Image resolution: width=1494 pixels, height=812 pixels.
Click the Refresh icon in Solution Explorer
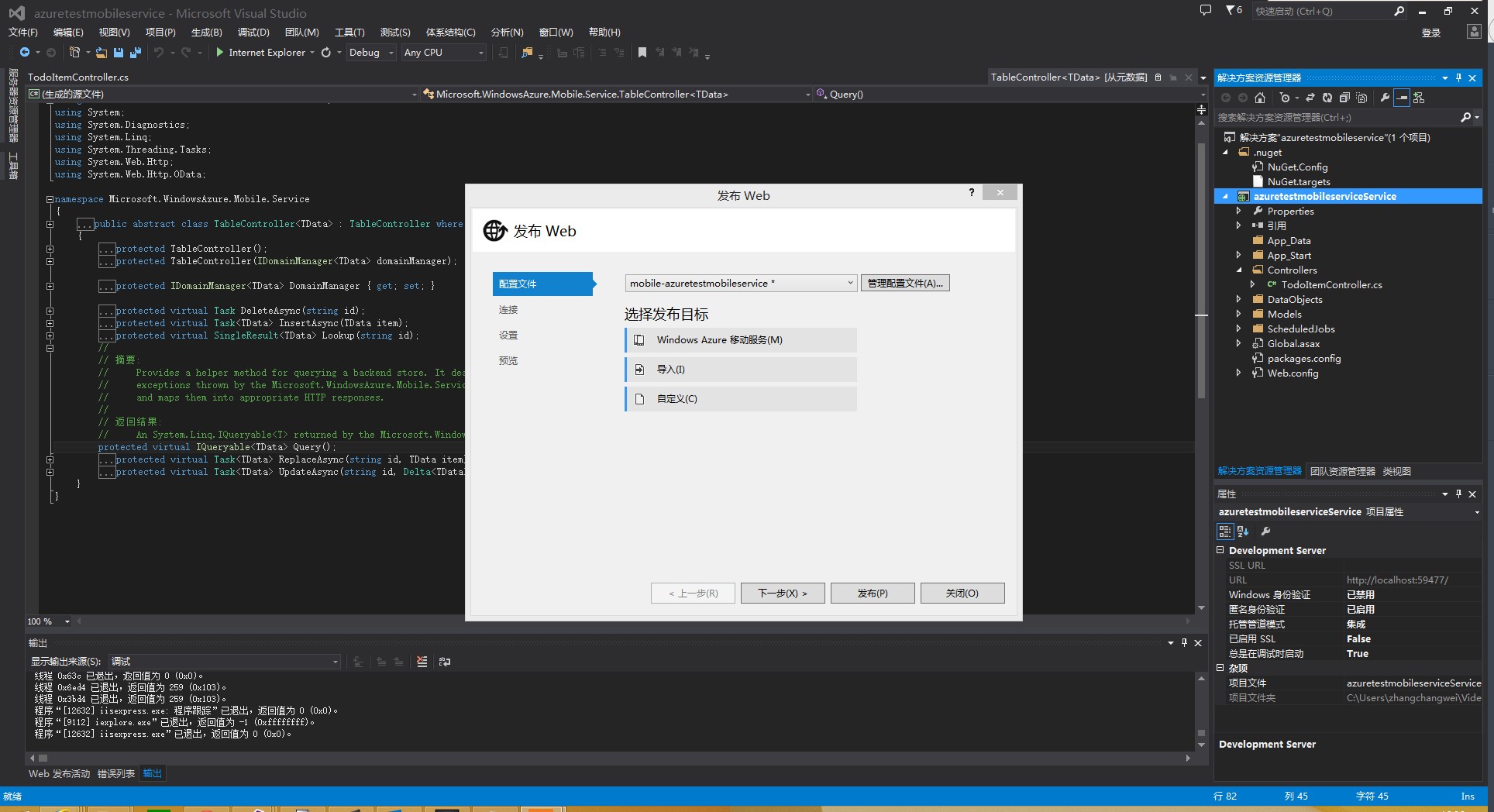[x=1327, y=98]
